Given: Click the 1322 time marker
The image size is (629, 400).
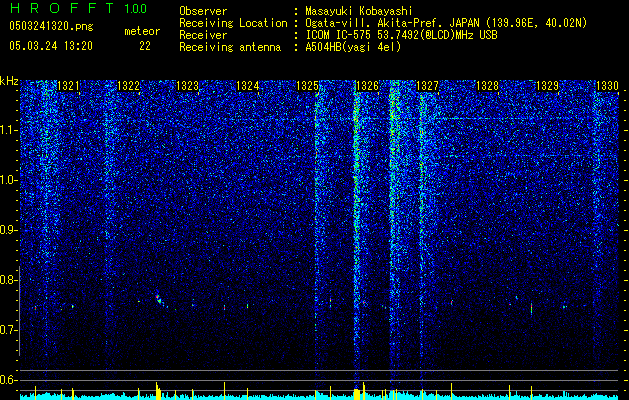Looking at the screenshot, I should [x=128, y=86].
